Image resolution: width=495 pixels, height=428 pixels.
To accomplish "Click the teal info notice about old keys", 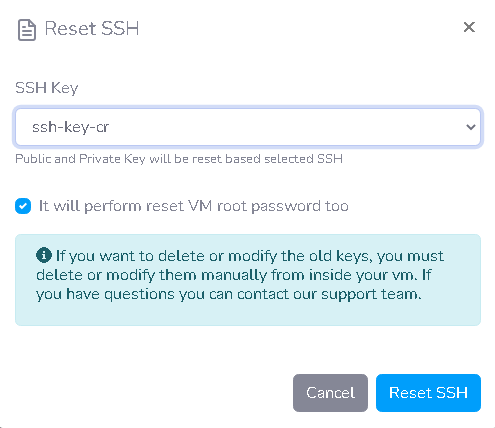I will coord(248,280).
